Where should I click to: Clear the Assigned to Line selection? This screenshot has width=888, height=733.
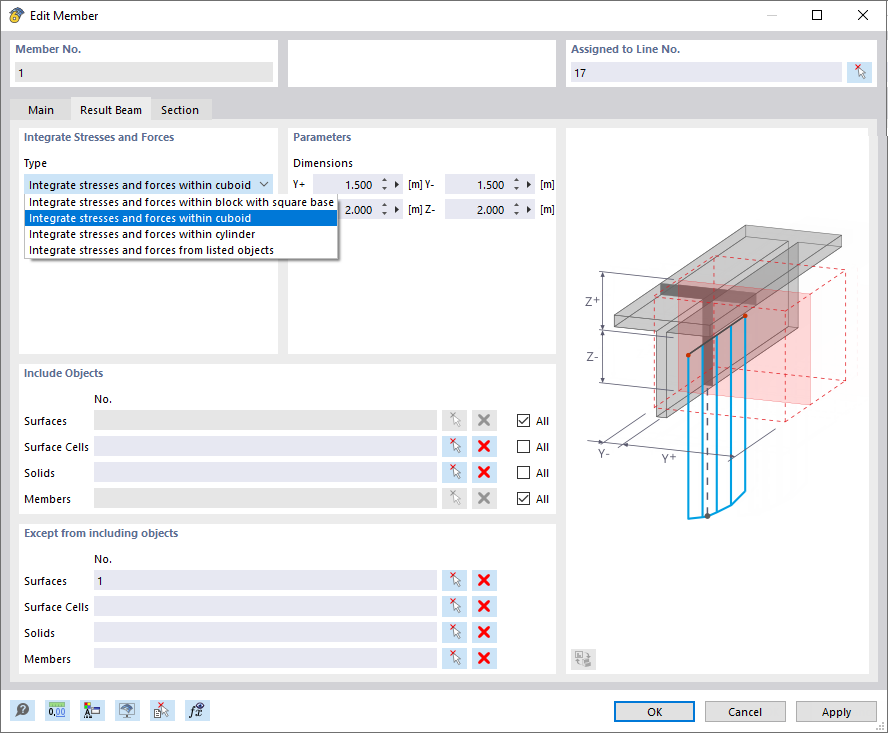(x=859, y=71)
